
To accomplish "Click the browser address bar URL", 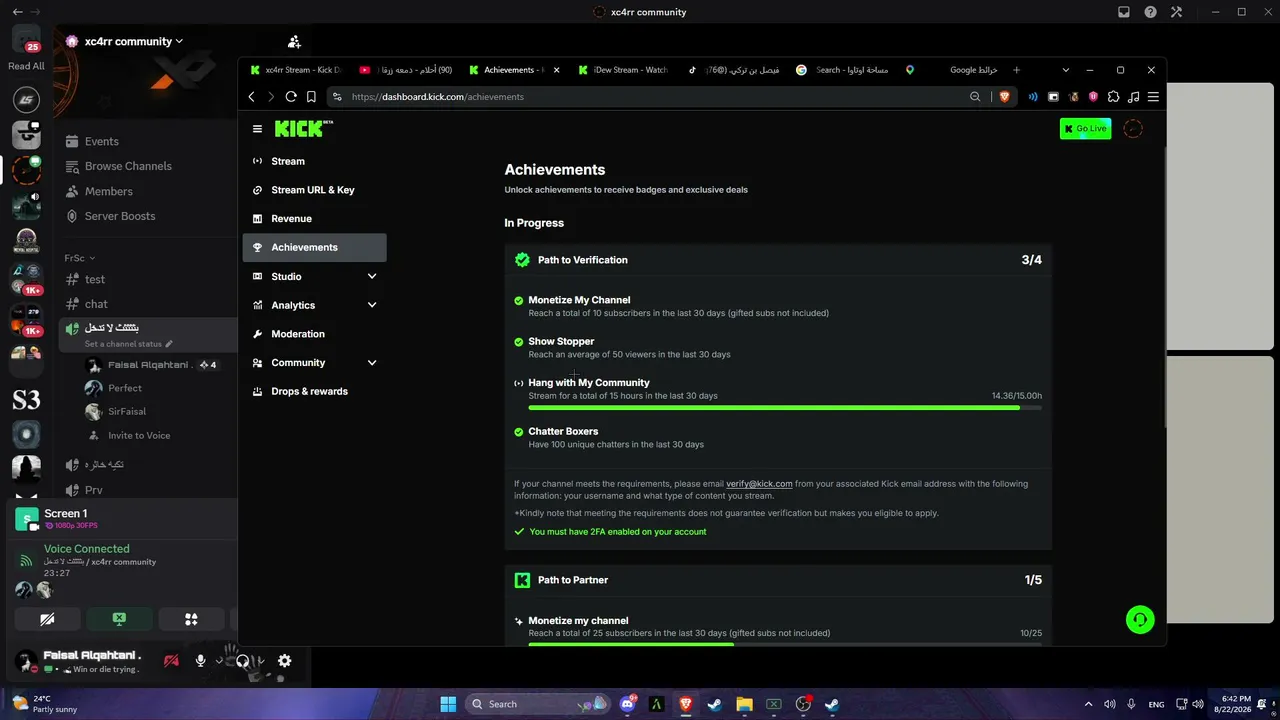I will [438, 97].
